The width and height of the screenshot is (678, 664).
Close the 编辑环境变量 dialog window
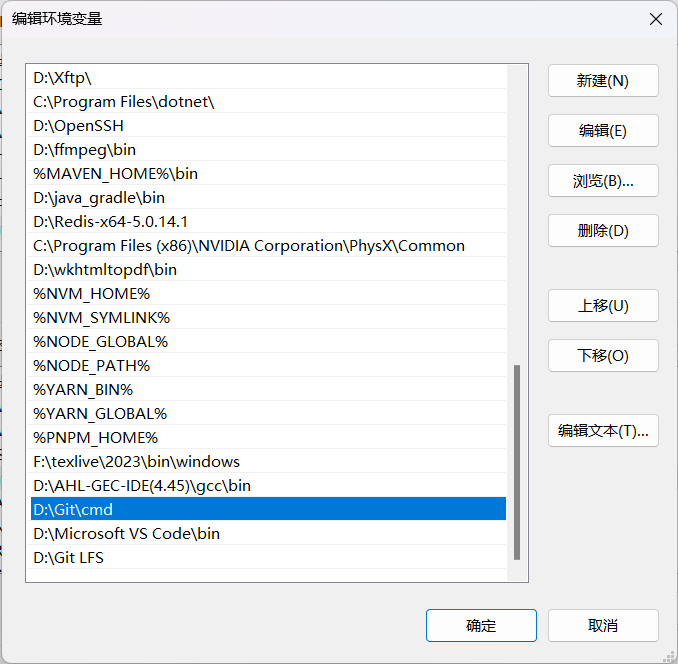click(655, 19)
